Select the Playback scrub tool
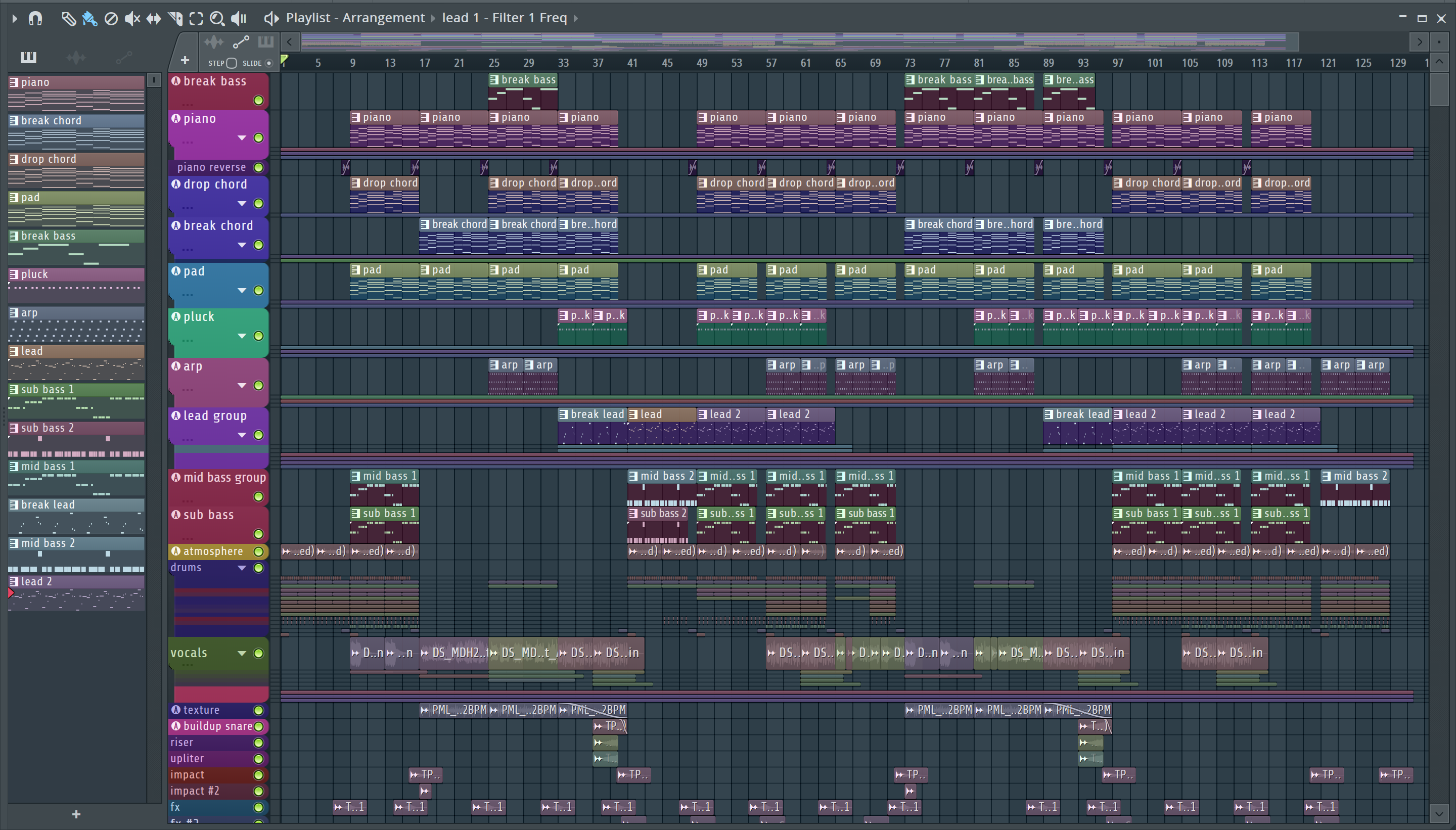1456x830 pixels. pos(239,18)
